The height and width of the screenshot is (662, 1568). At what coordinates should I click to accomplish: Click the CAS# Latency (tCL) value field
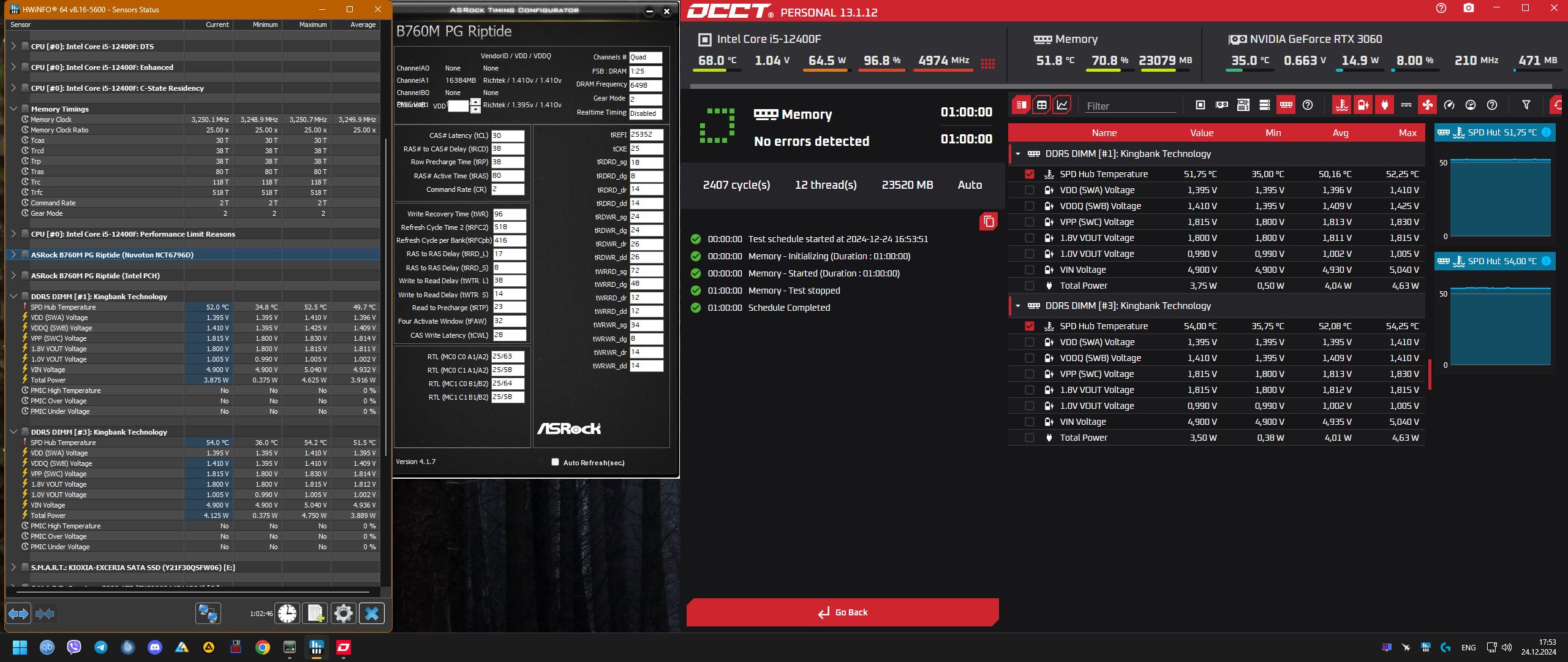tap(508, 135)
